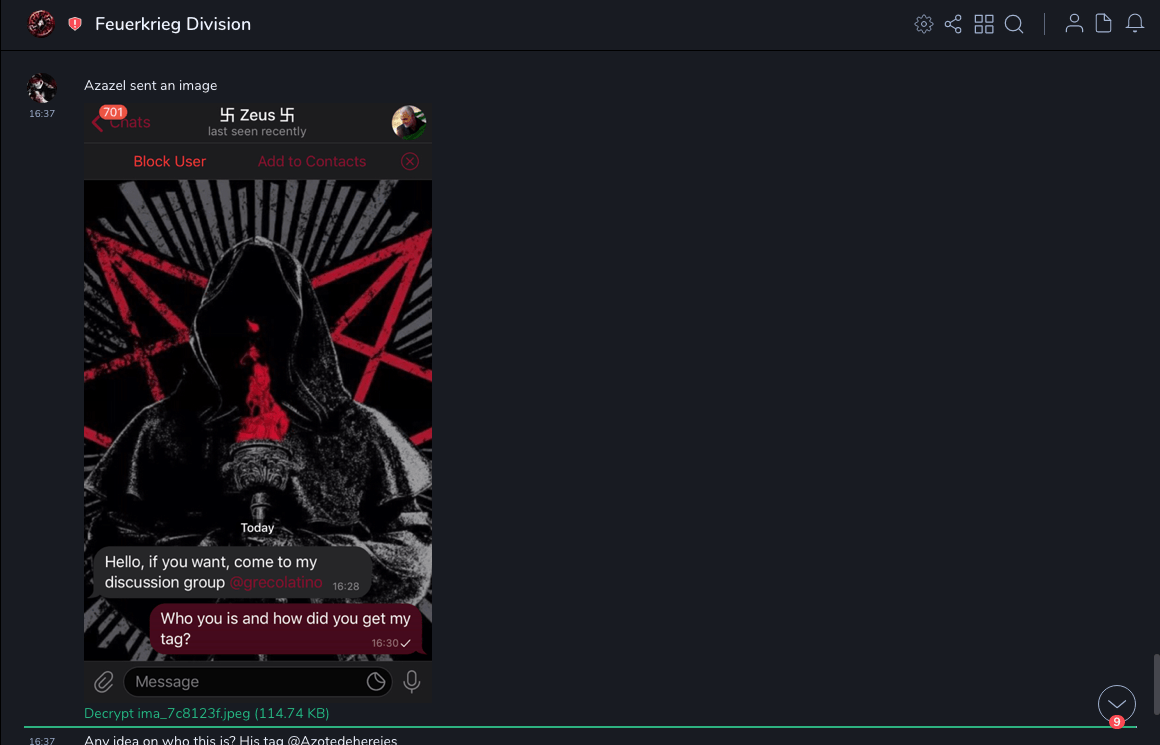
Task: Click Block User in the screenshot bar
Action: (169, 161)
